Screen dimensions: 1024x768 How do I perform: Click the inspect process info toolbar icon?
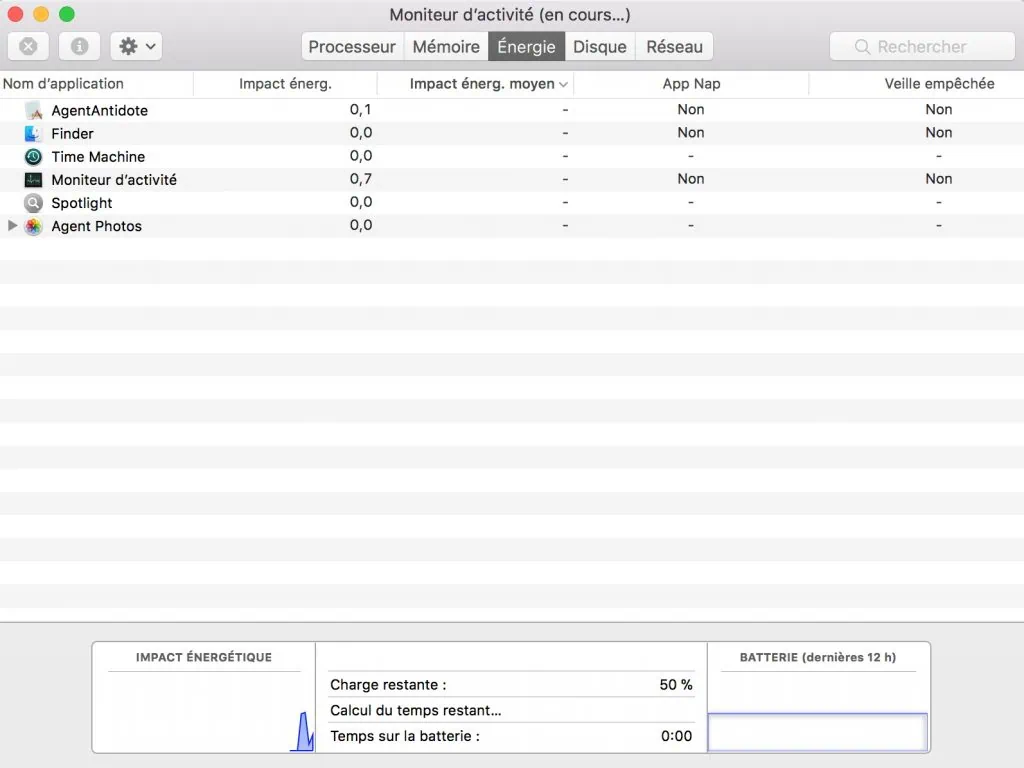coord(79,46)
